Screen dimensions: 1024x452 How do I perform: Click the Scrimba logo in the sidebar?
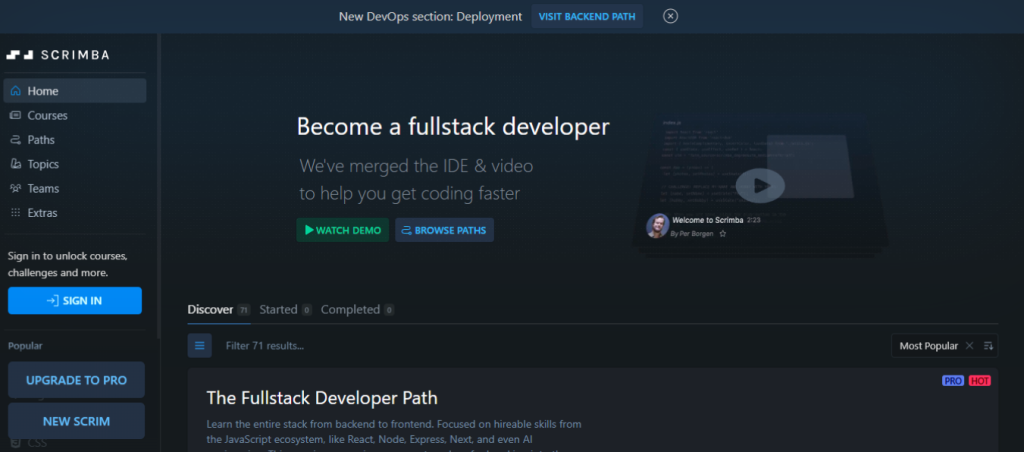[58, 54]
